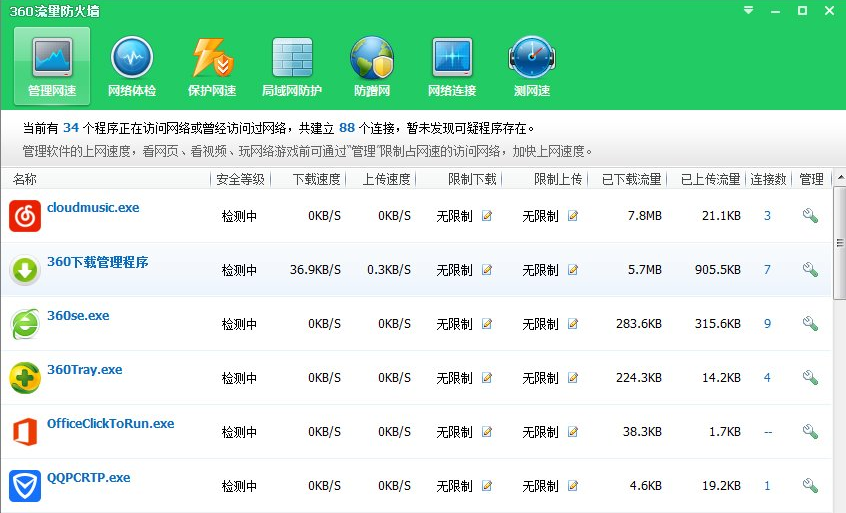
Task: Open the 360se.exe name link
Action: click(78, 316)
